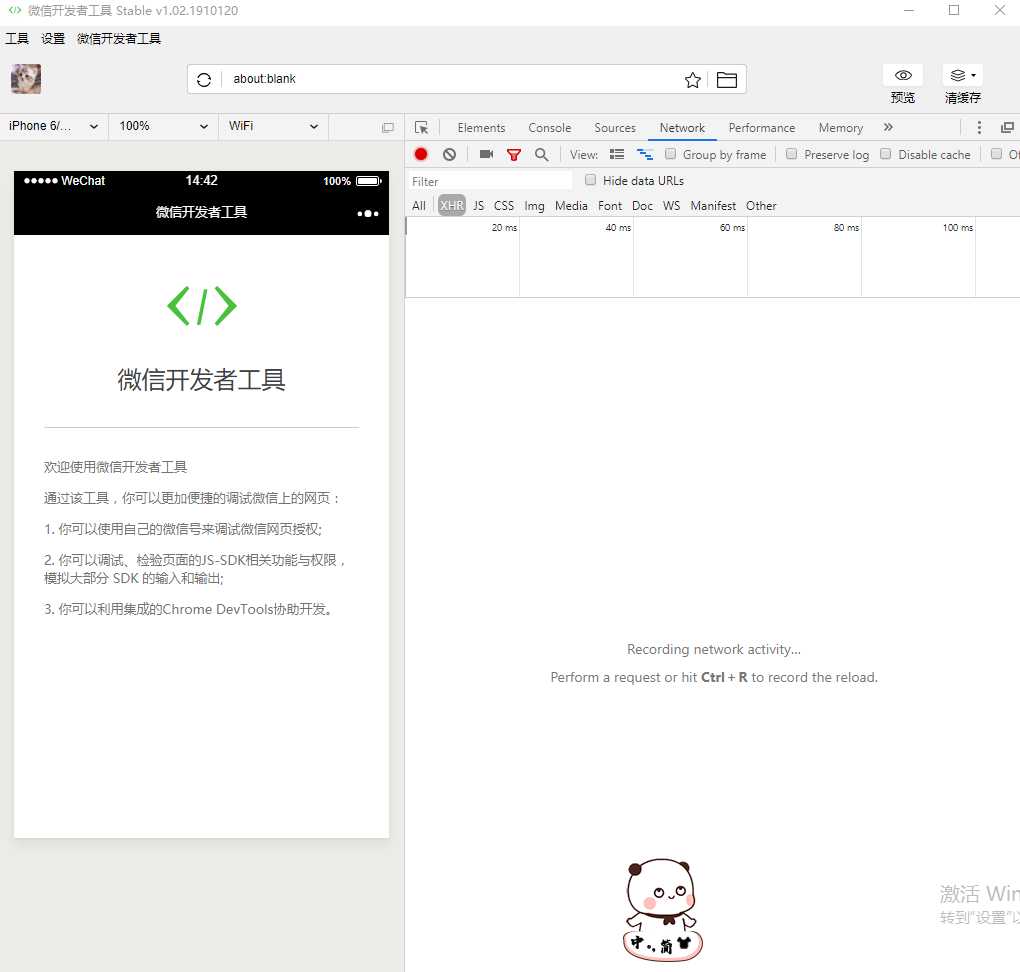
Task: Clear network log icon
Action: pos(450,154)
